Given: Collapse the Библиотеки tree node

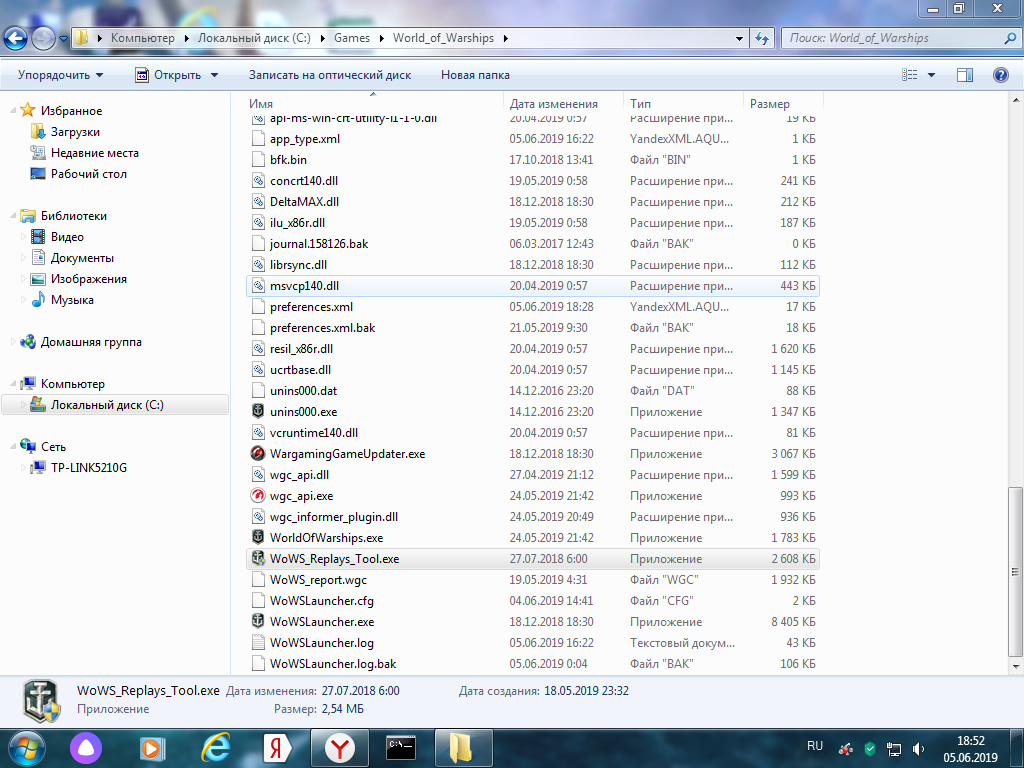Looking at the screenshot, I should click(x=12, y=216).
